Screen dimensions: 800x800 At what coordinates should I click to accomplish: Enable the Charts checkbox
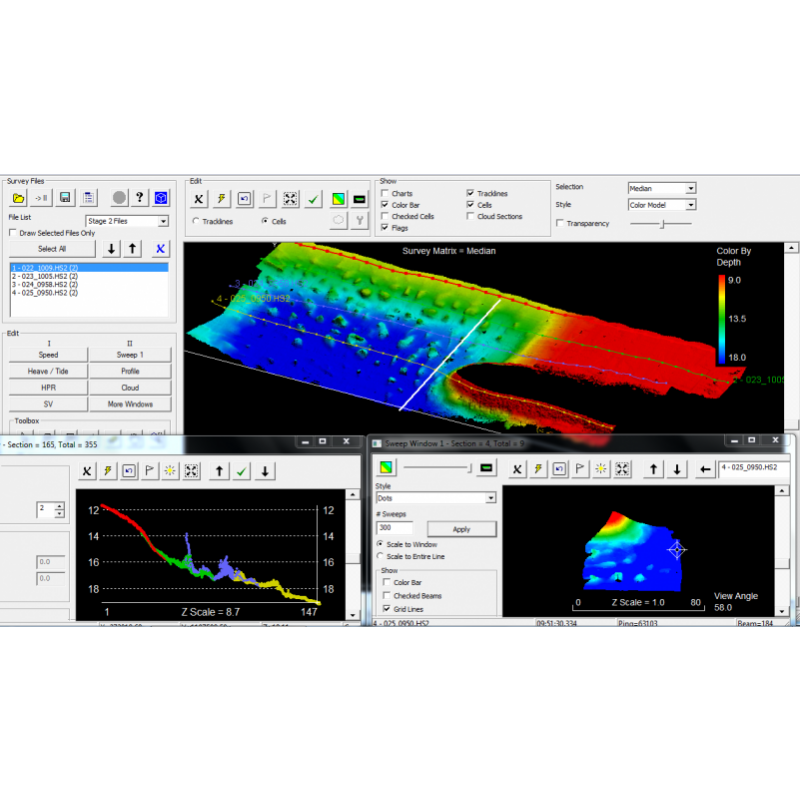[384, 194]
